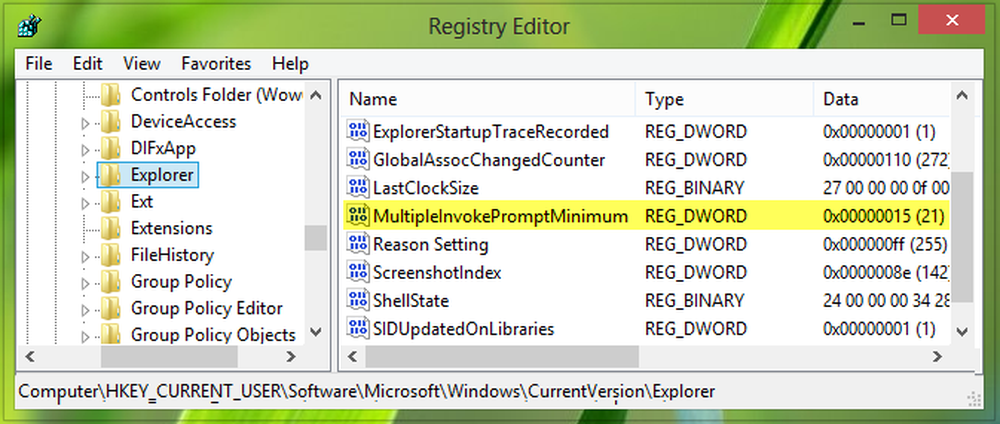Click the values pane scroll right arrow
Screen dimensions: 1000x424
point(938,356)
